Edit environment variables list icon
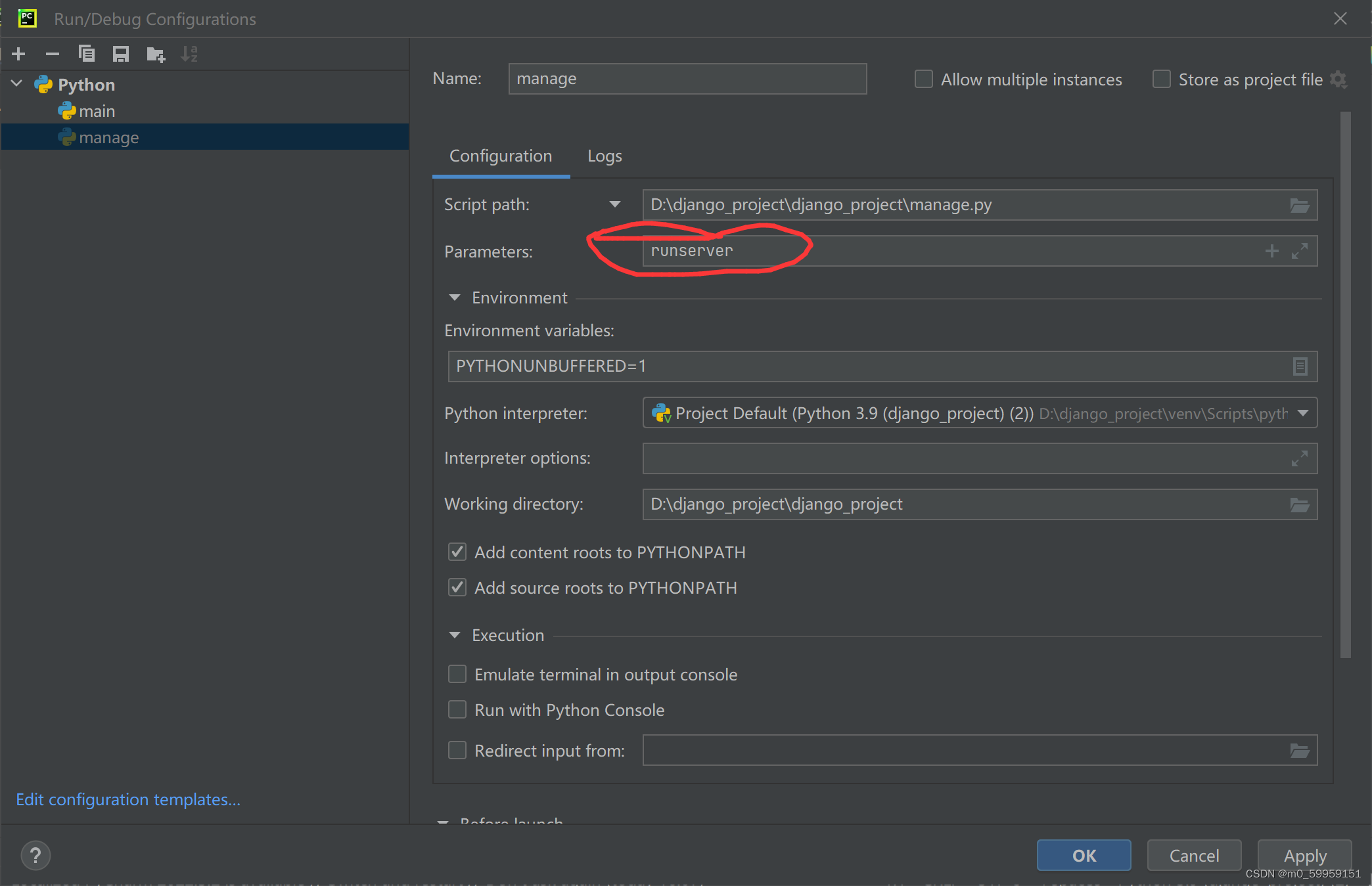 point(1299,366)
